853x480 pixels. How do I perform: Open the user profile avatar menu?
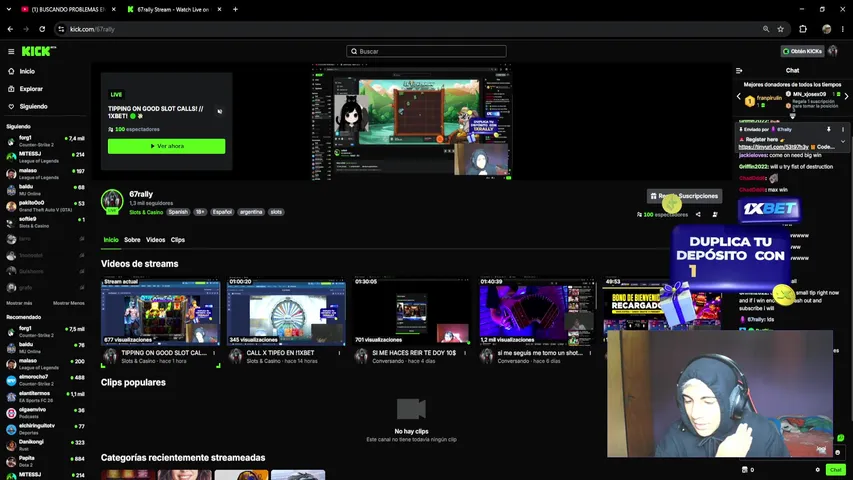pos(833,51)
